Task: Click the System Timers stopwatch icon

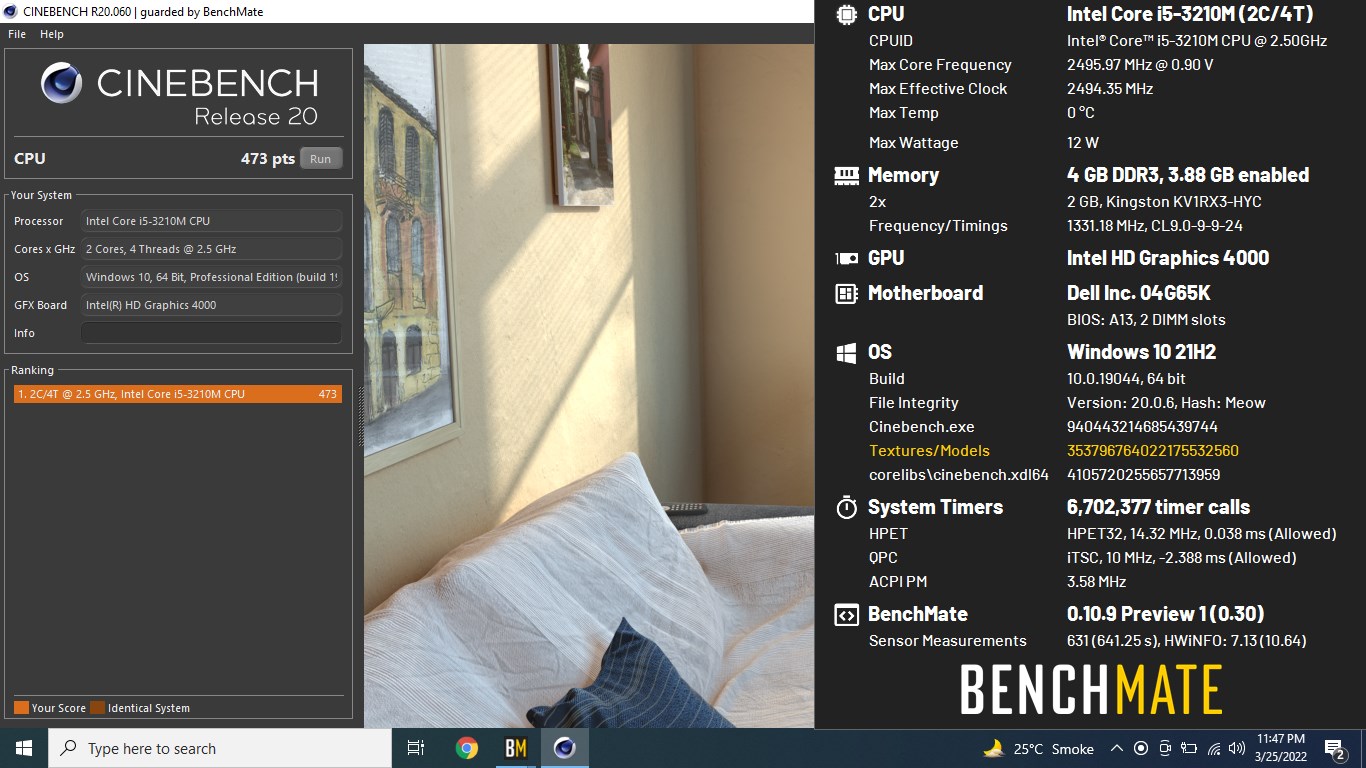Action: (x=846, y=507)
